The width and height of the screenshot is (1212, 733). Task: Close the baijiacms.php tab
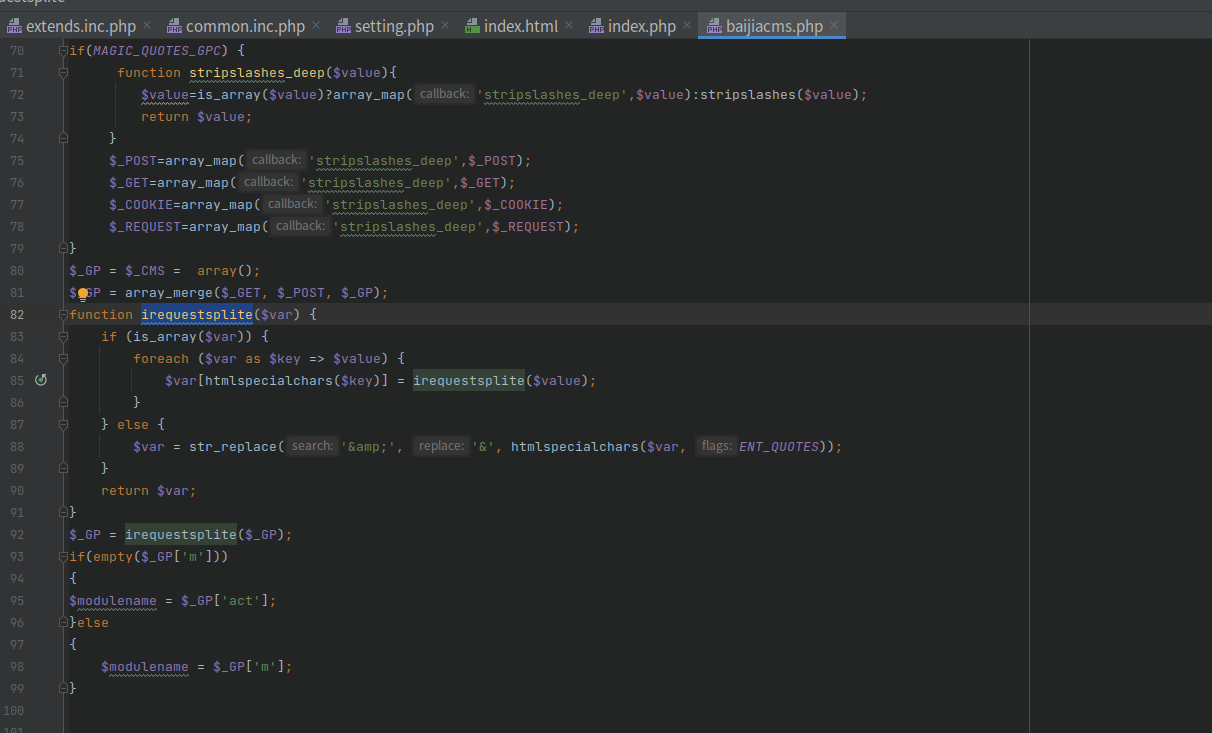[x=834, y=26]
